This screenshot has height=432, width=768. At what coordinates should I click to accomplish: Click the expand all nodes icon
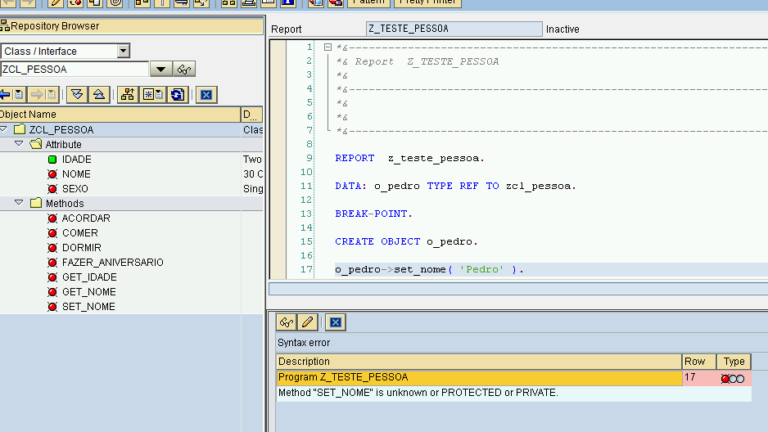pyautogui.click(x=76, y=95)
